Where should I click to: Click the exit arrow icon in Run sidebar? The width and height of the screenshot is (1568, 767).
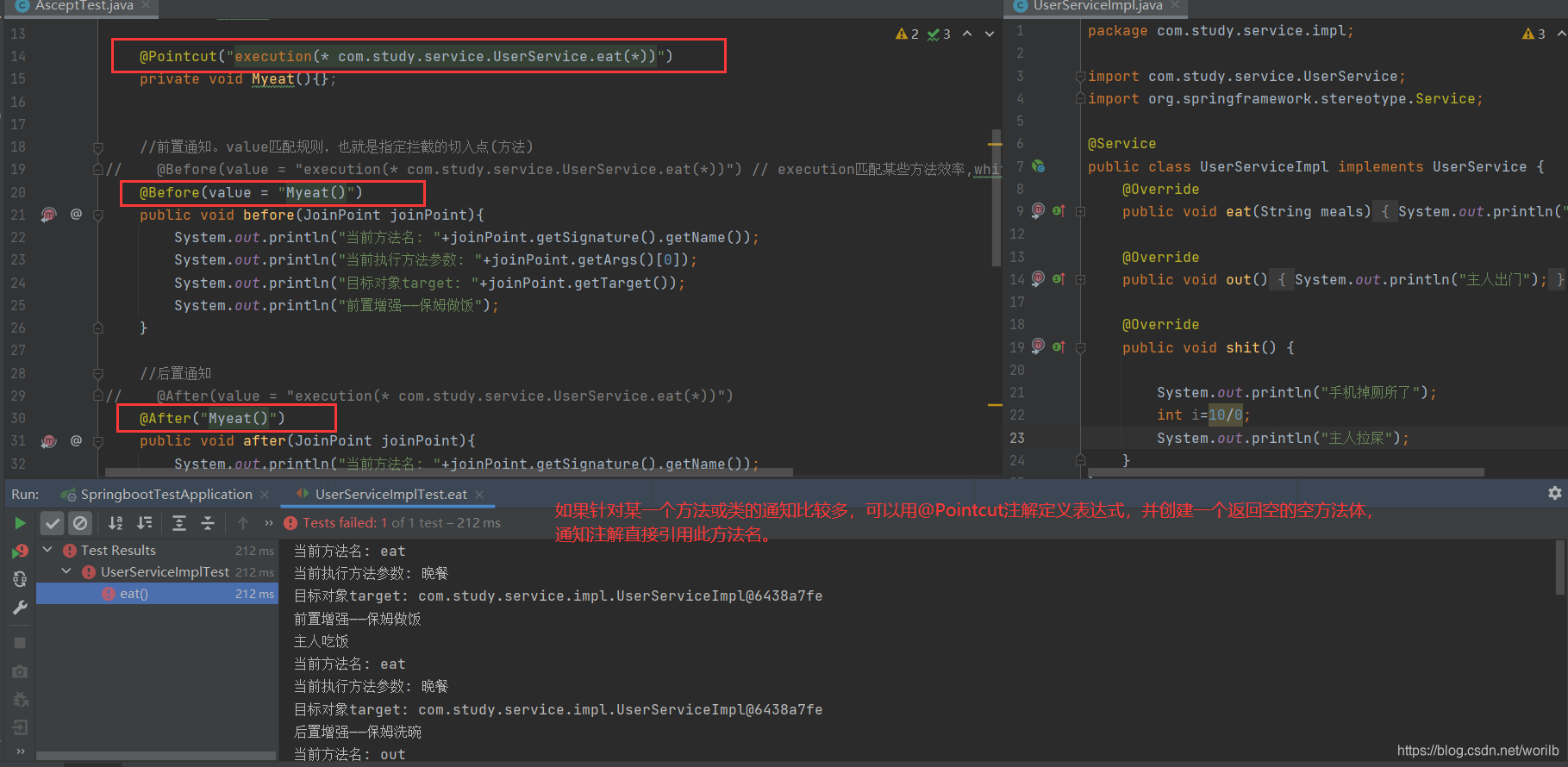pos(20,727)
